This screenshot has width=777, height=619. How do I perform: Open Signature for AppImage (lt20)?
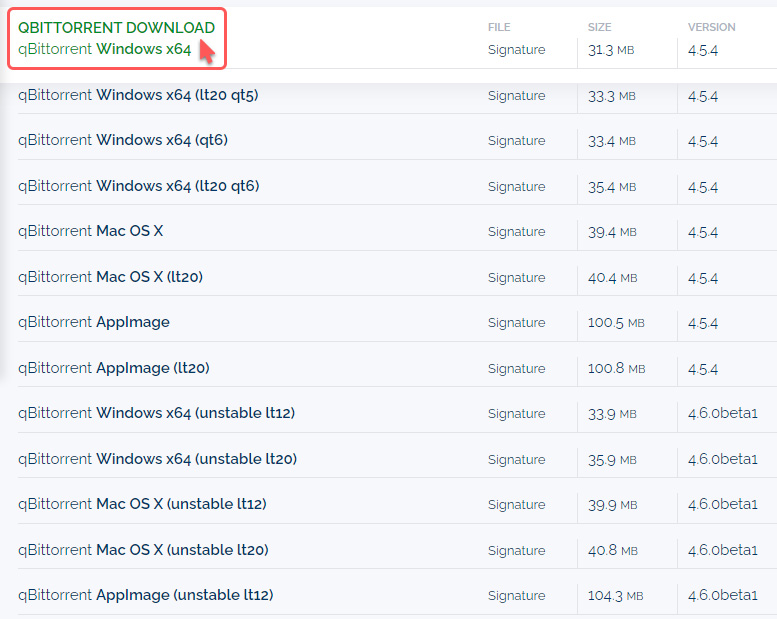[516, 369]
